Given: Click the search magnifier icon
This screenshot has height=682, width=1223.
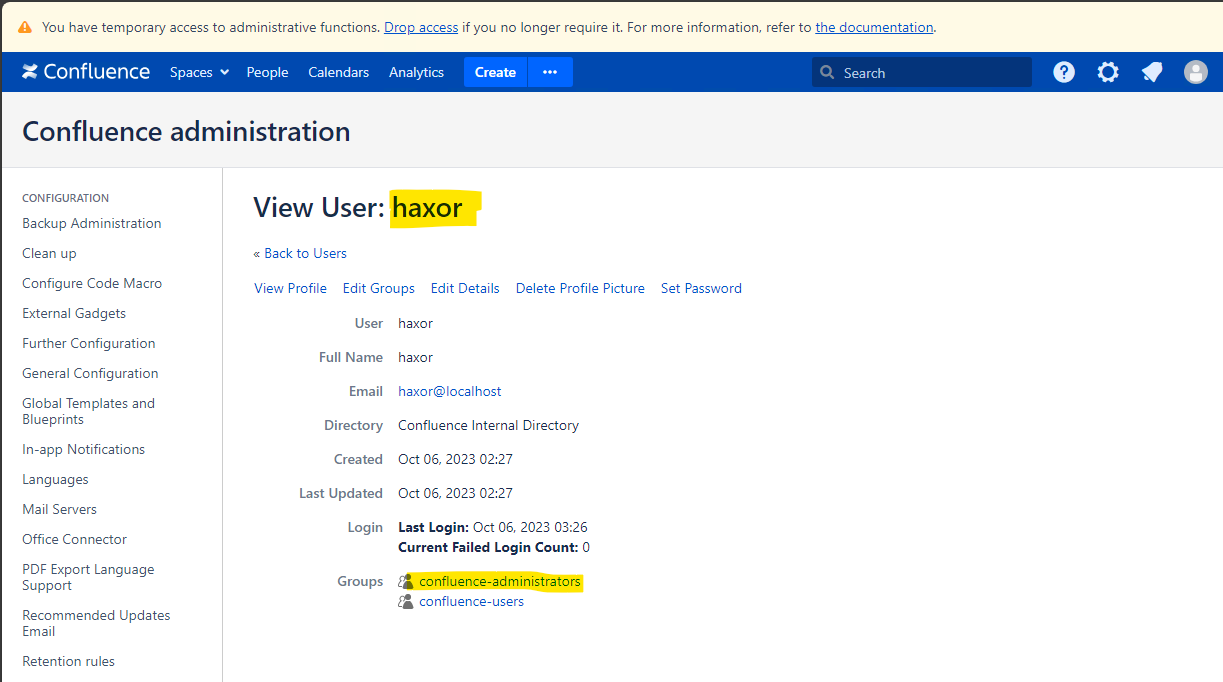Looking at the screenshot, I should [x=827, y=72].
